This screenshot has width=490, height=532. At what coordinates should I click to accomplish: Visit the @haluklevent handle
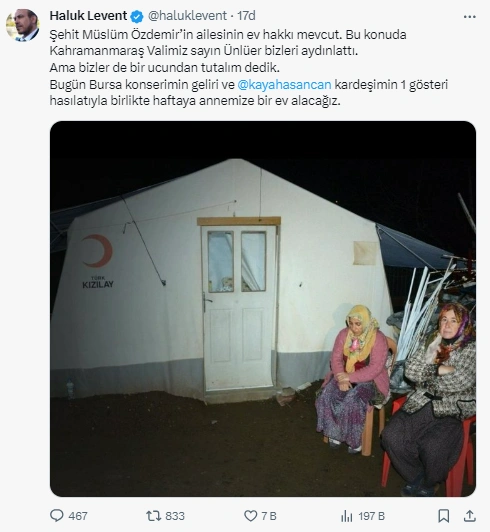coord(187,16)
